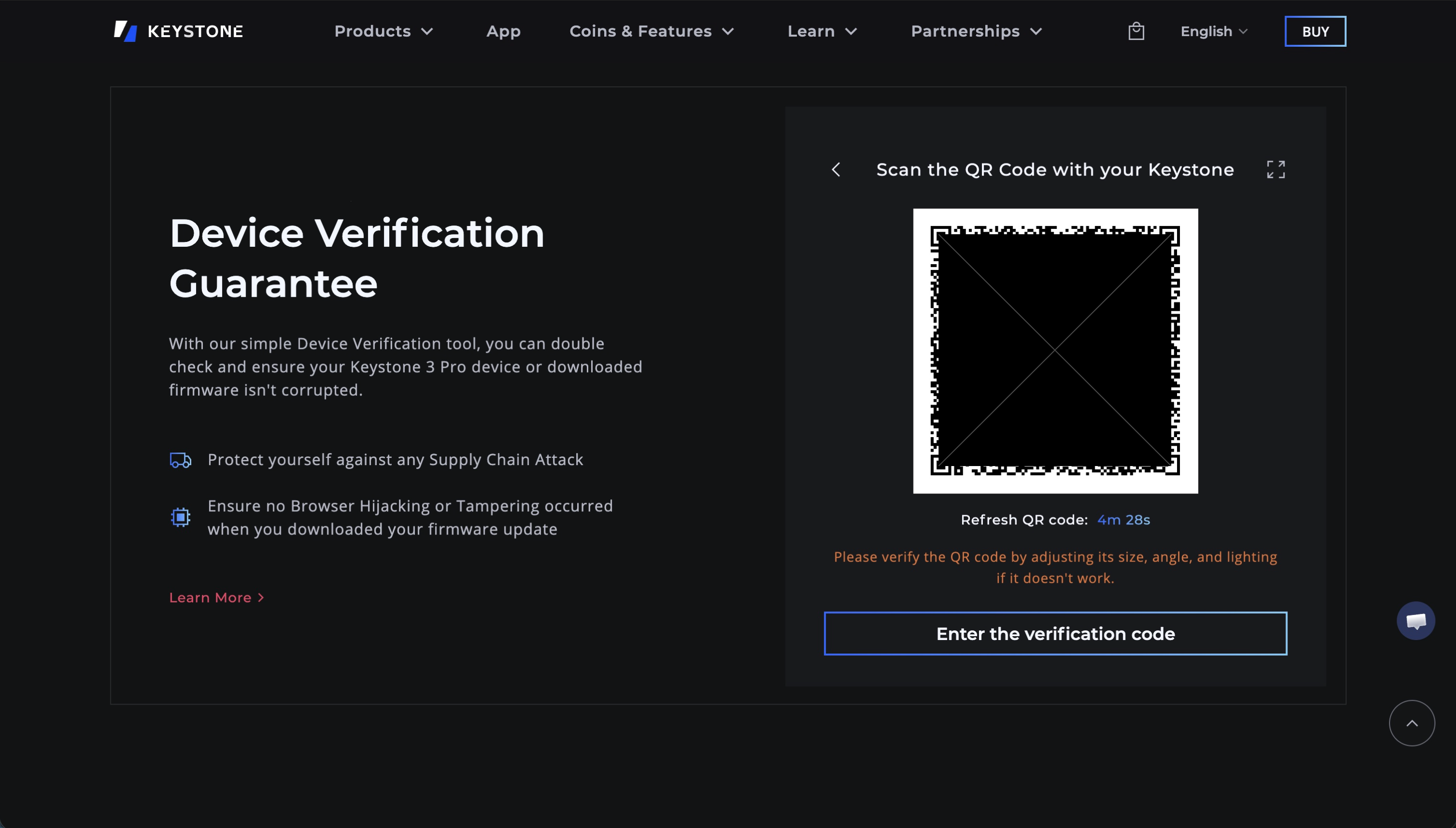Open the chat support bubble
The height and width of the screenshot is (828, 1456).
click(x=1416, y=620)
